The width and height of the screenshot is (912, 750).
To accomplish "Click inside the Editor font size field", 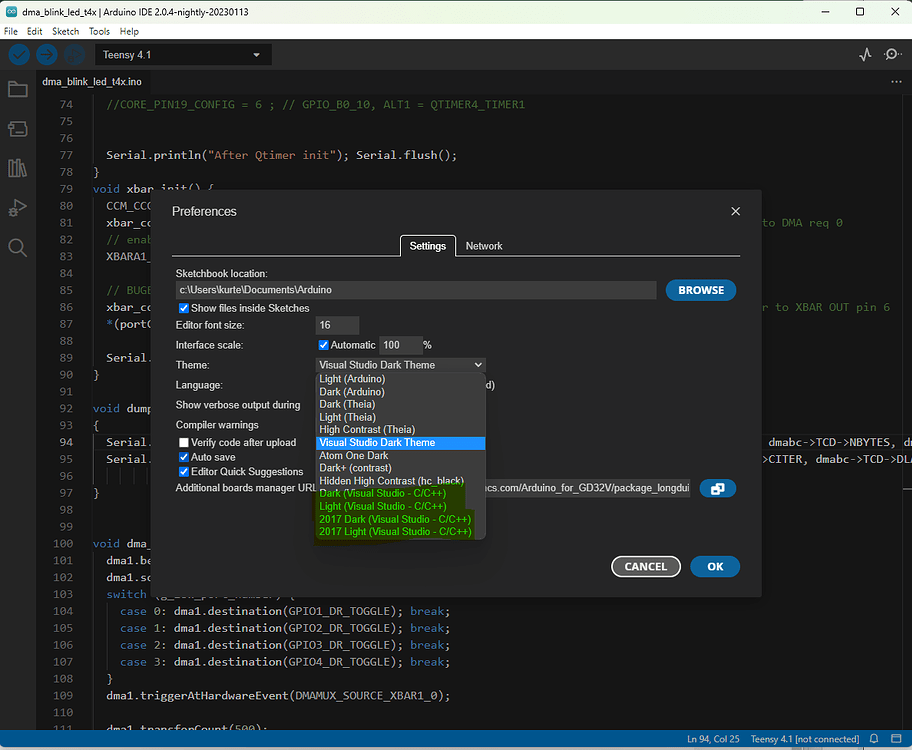I will pyautogui.click(x=335, y=325).
